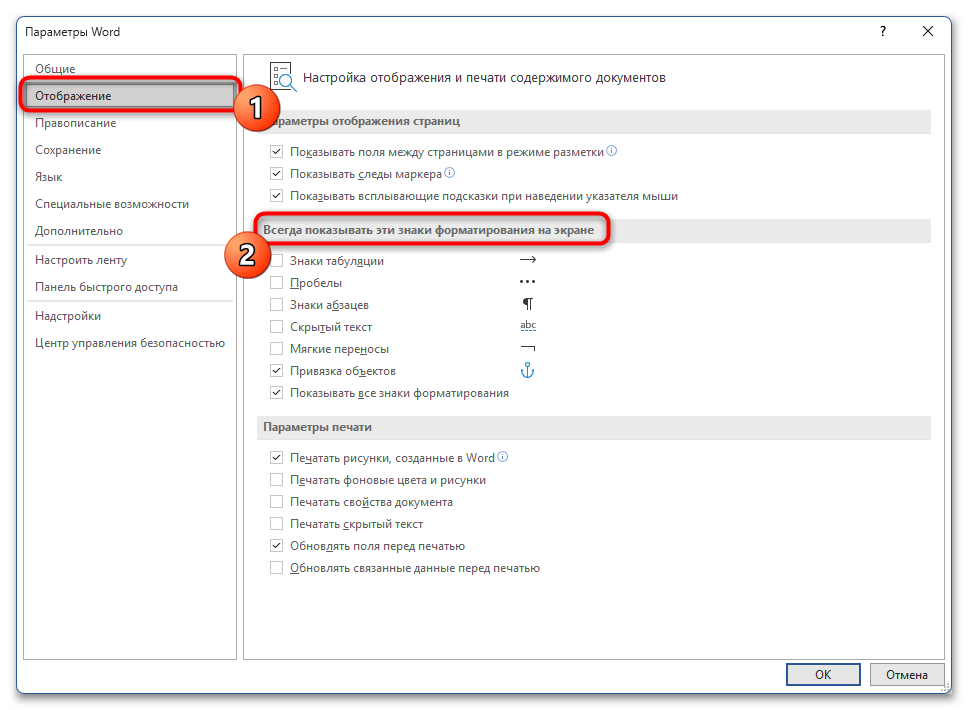The image size is (968, 710).
Task: Enable Печатать скрытый текст checkbox
Action: 277,524
